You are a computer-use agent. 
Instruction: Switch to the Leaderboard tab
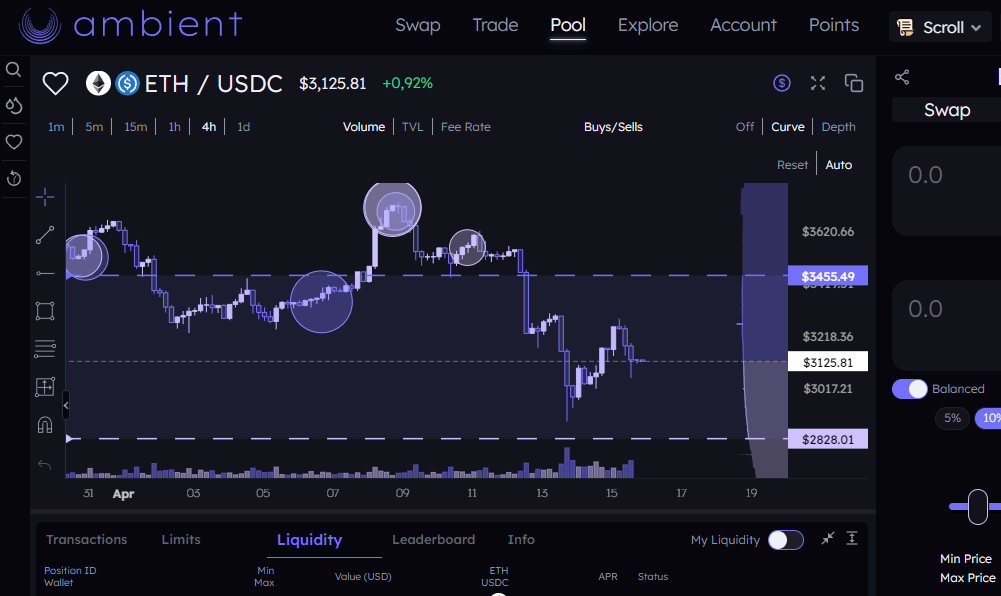tap(433, 539)
